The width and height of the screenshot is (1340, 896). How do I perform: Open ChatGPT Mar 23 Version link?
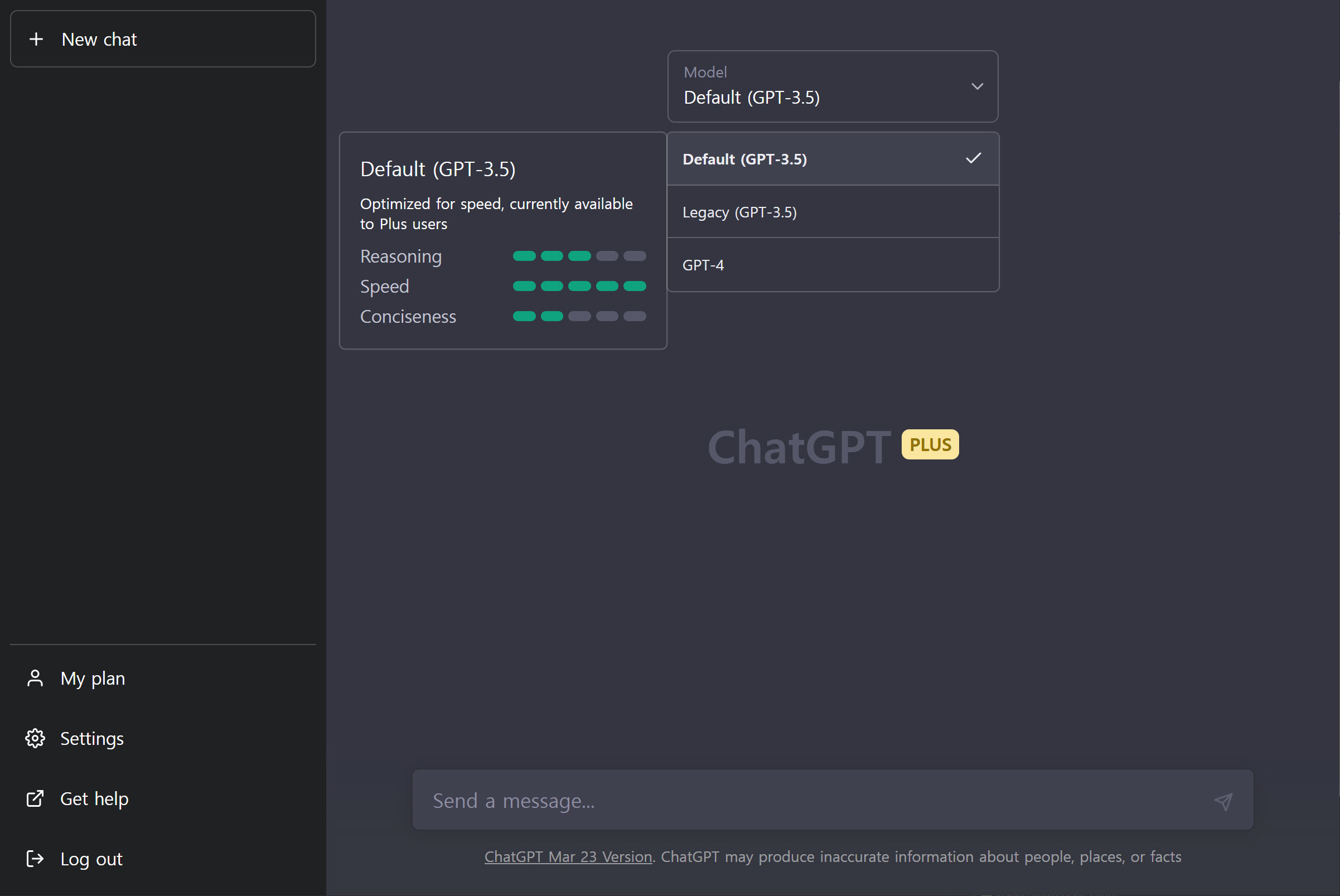pyautogui.click(x=568, y=856)
